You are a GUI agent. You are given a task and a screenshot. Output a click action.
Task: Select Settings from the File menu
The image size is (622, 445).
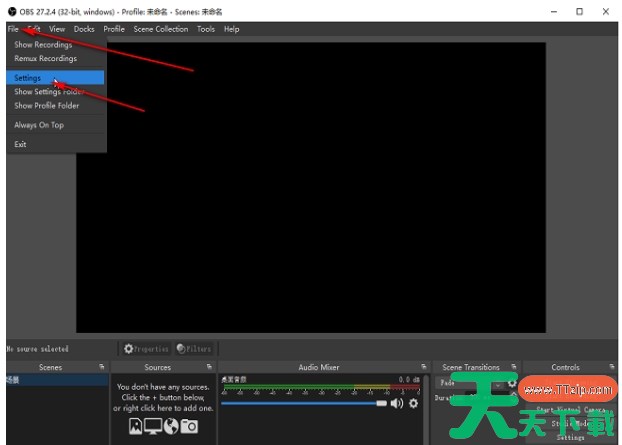coord(28,77)
